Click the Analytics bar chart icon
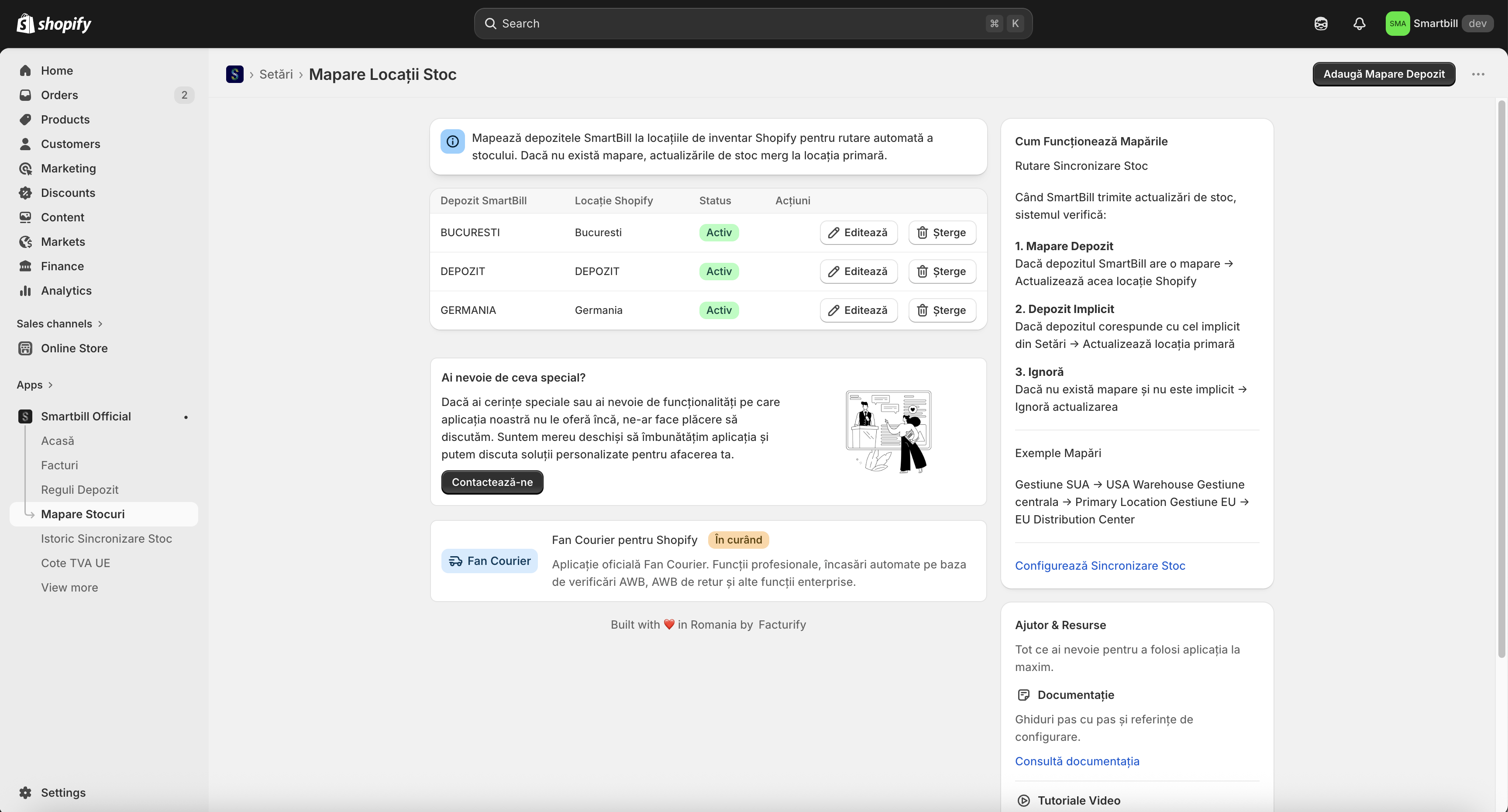 [x=25, y=290]
